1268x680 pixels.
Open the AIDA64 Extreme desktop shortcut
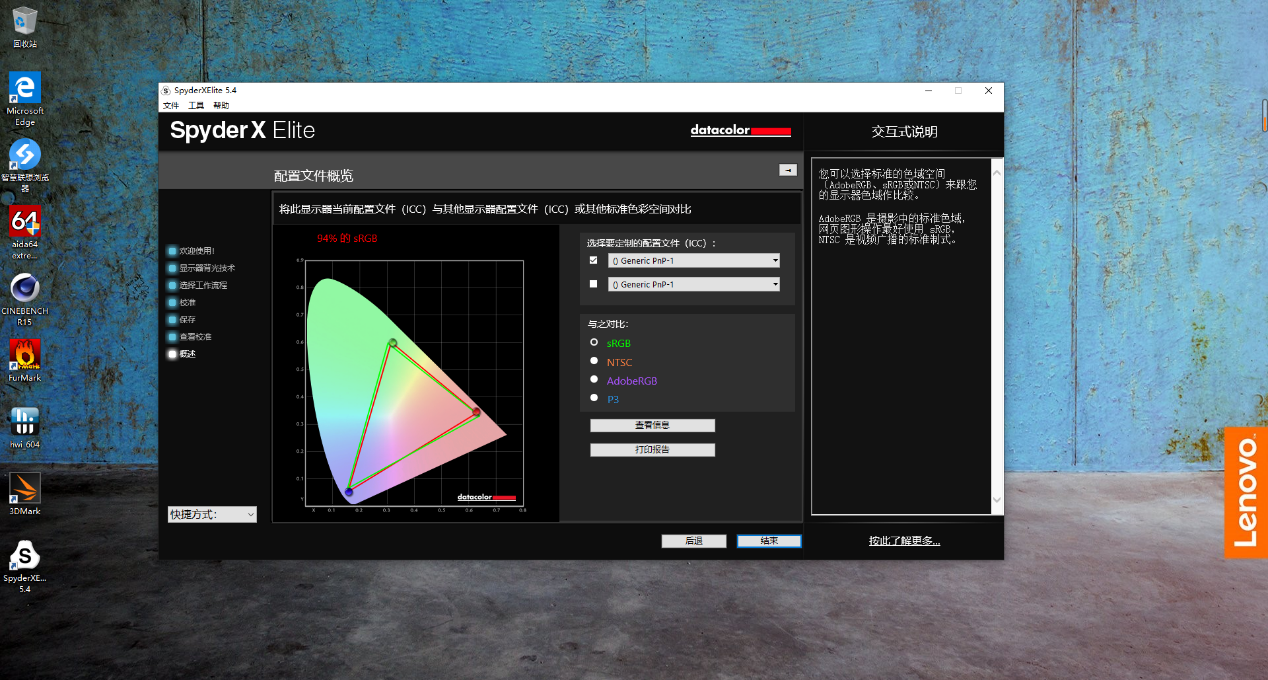click(25, 232)
